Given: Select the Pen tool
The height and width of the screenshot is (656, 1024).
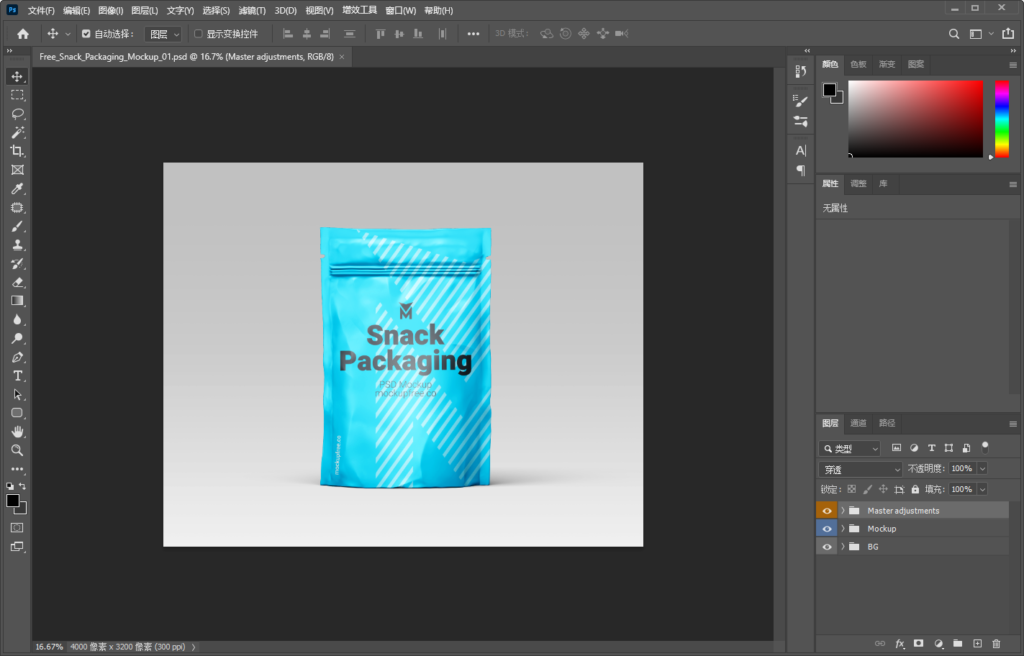Looking at the screenshot, I should 17,357.
